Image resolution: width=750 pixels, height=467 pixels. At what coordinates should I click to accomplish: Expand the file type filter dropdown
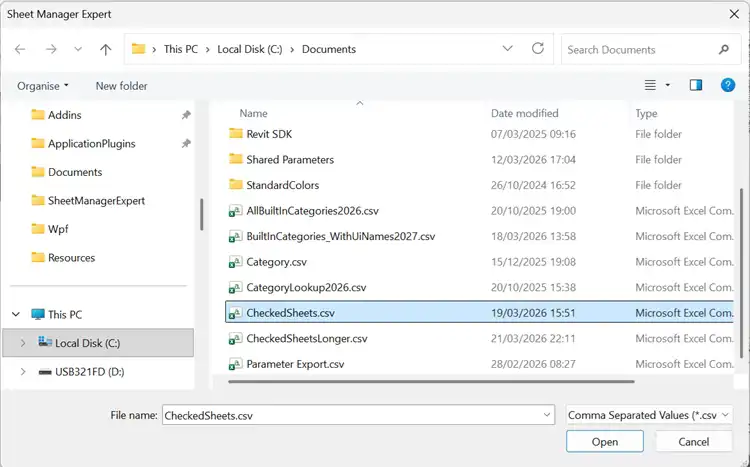[649, 414]
